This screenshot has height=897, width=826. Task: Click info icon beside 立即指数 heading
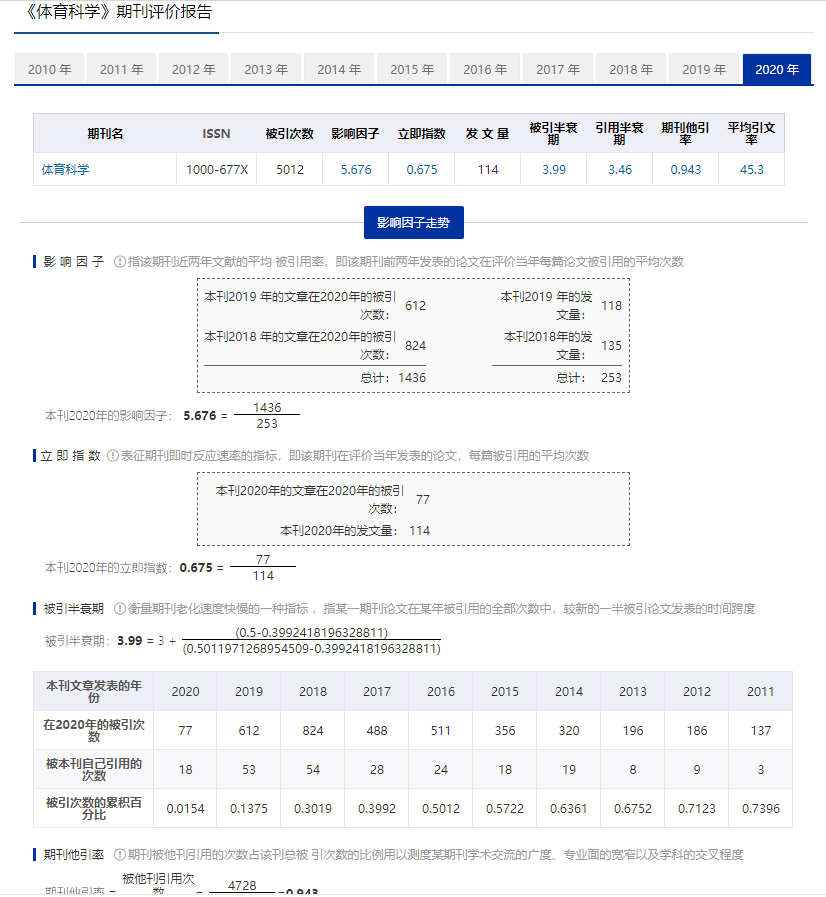coord(113,456)
